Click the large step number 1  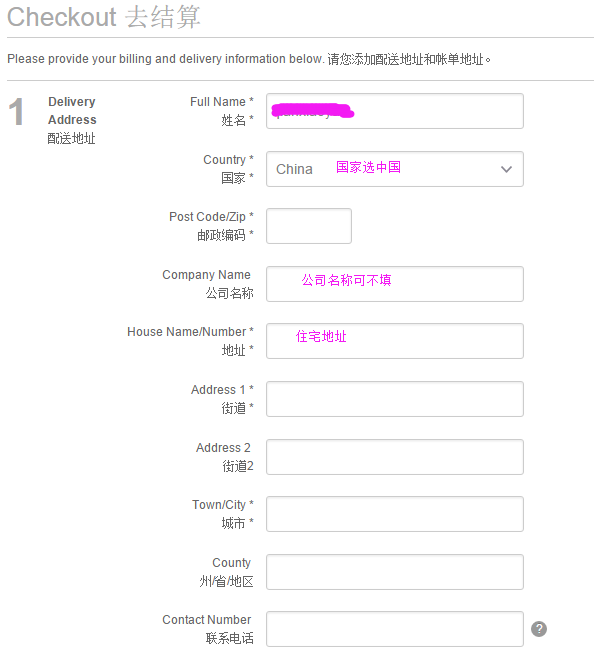[x=16, y=111]
